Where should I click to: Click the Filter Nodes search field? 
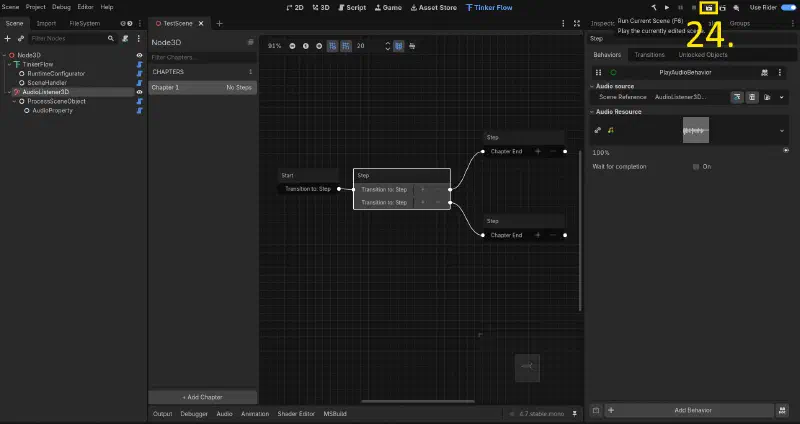pos(72,38)
